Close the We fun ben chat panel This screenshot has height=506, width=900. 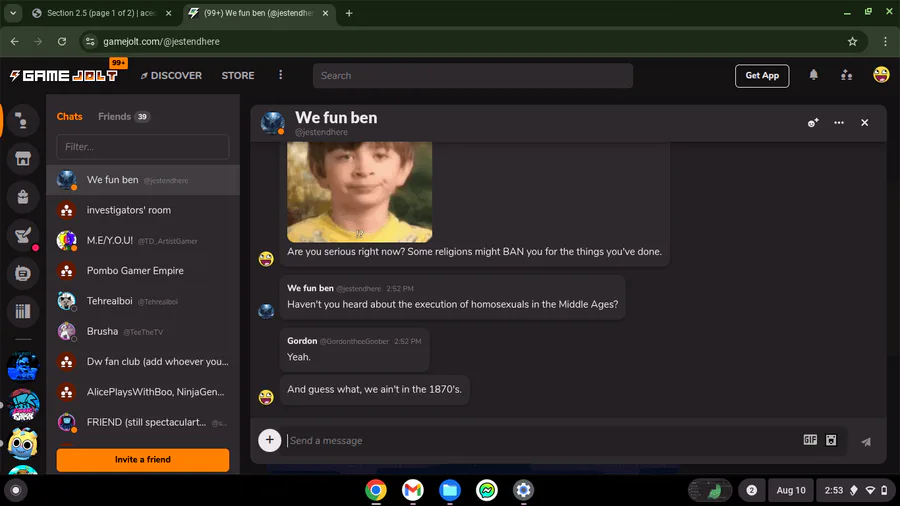pyautogui.click(x=864, y=123)
